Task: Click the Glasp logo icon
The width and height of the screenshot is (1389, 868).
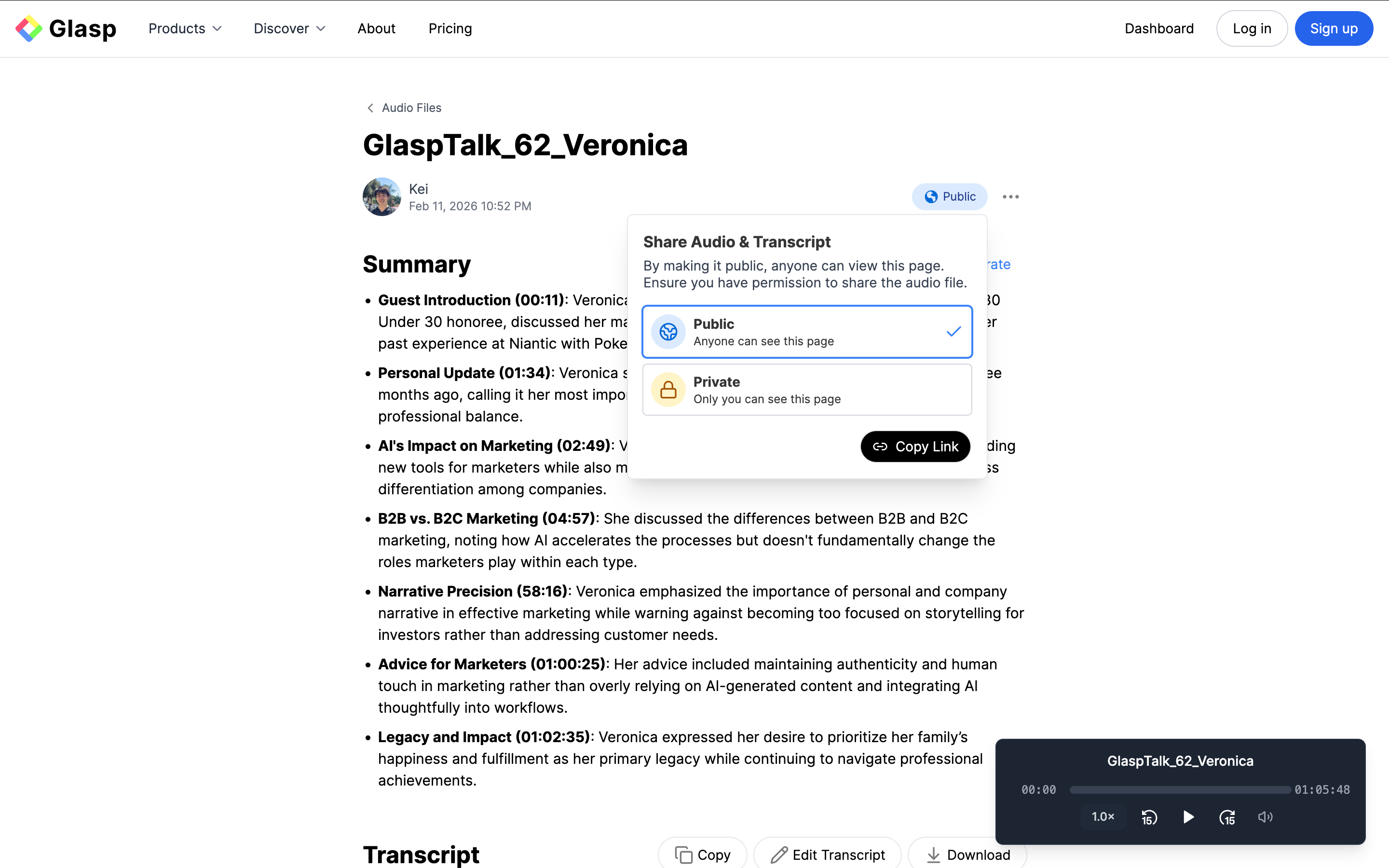Action: pyautogui.click(x=29, y=29)
